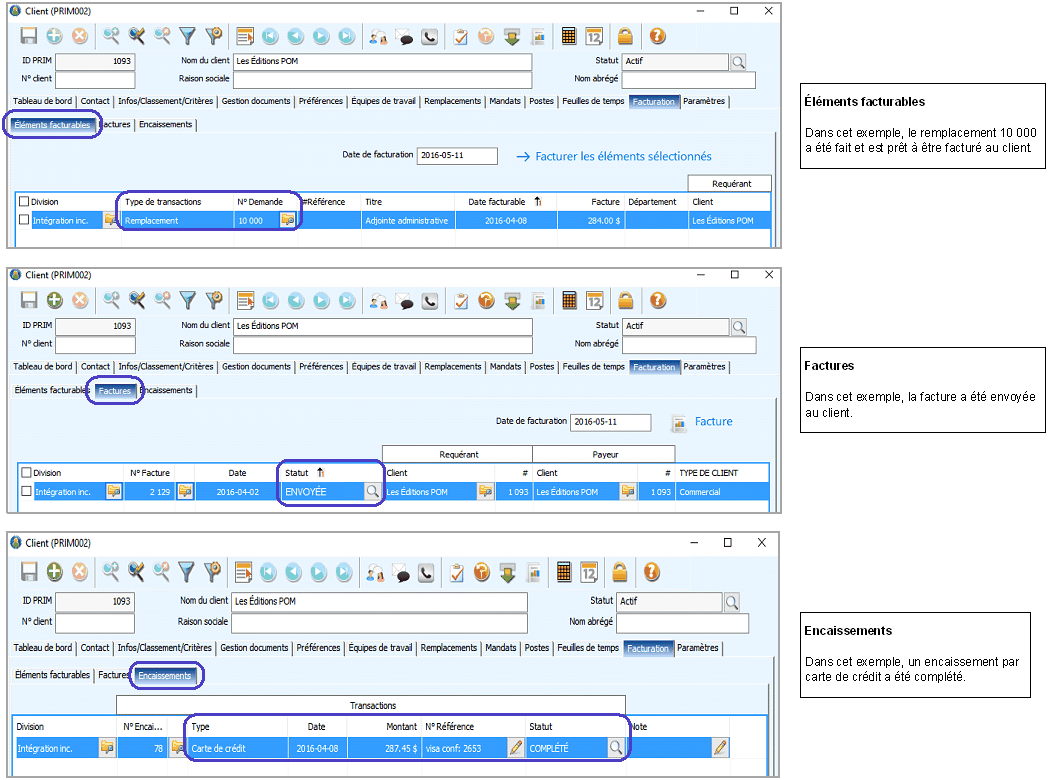
Task: Click the Save icon in the top window toolbar
Action: click(29, 37)
